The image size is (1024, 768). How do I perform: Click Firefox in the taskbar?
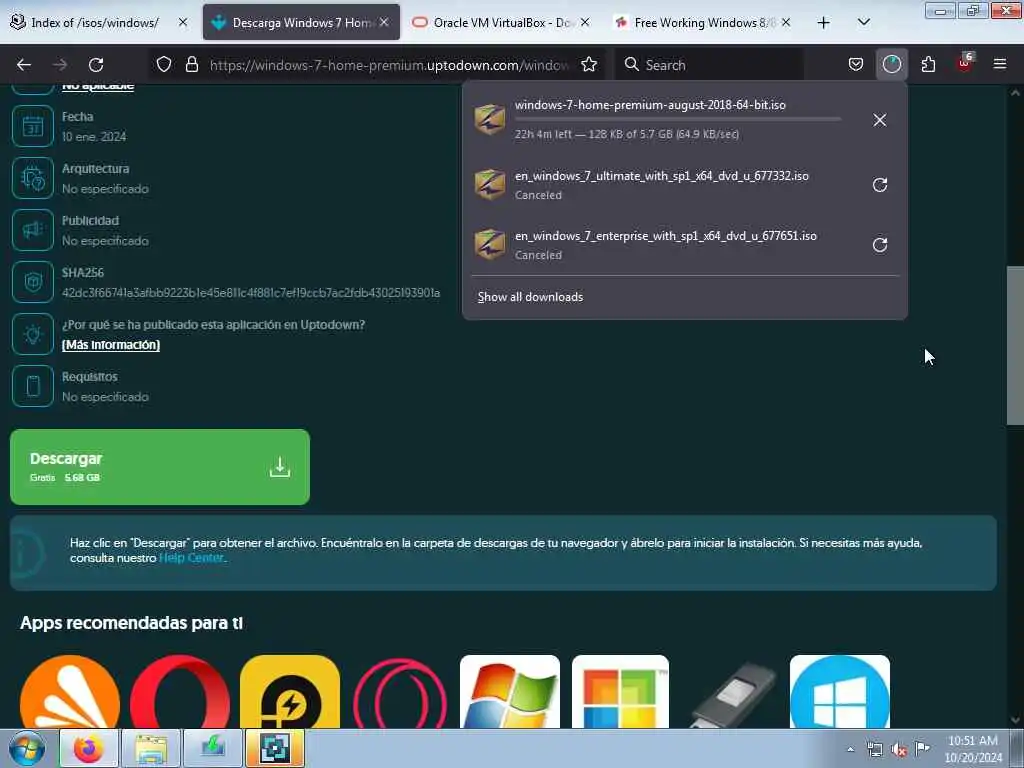[88, 748]
